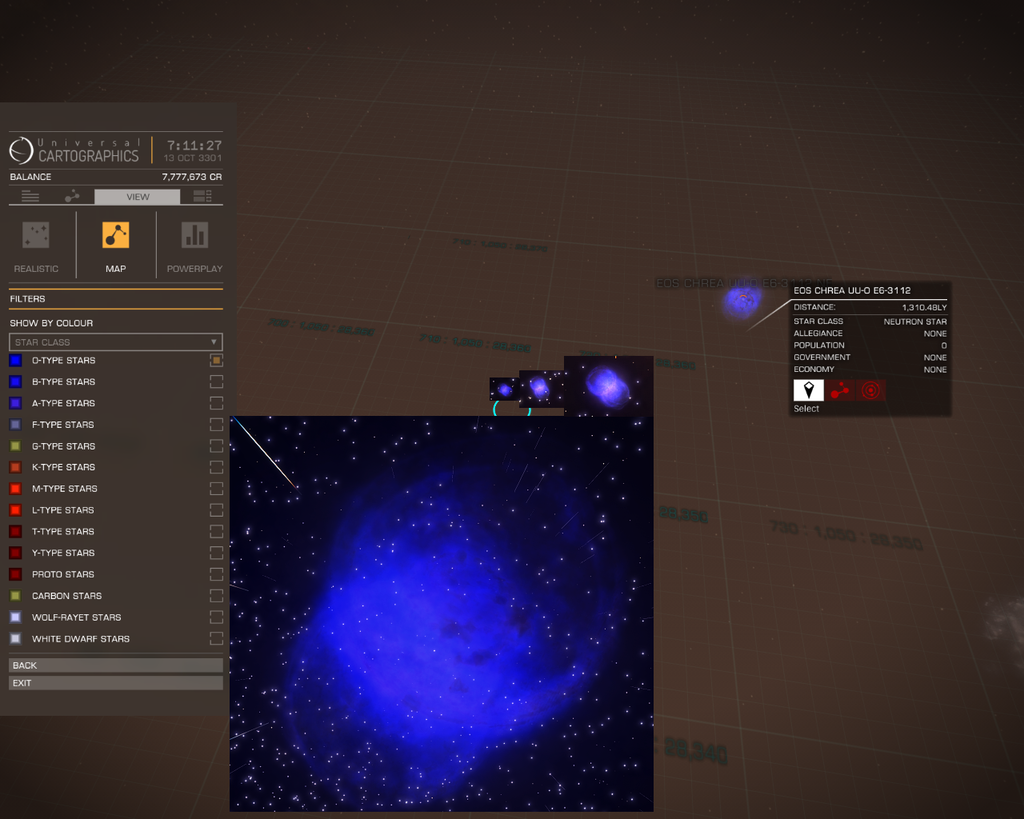
Task: Select the Realistic view mode icon
Action: pyautogui.click(x=36, y=235)
